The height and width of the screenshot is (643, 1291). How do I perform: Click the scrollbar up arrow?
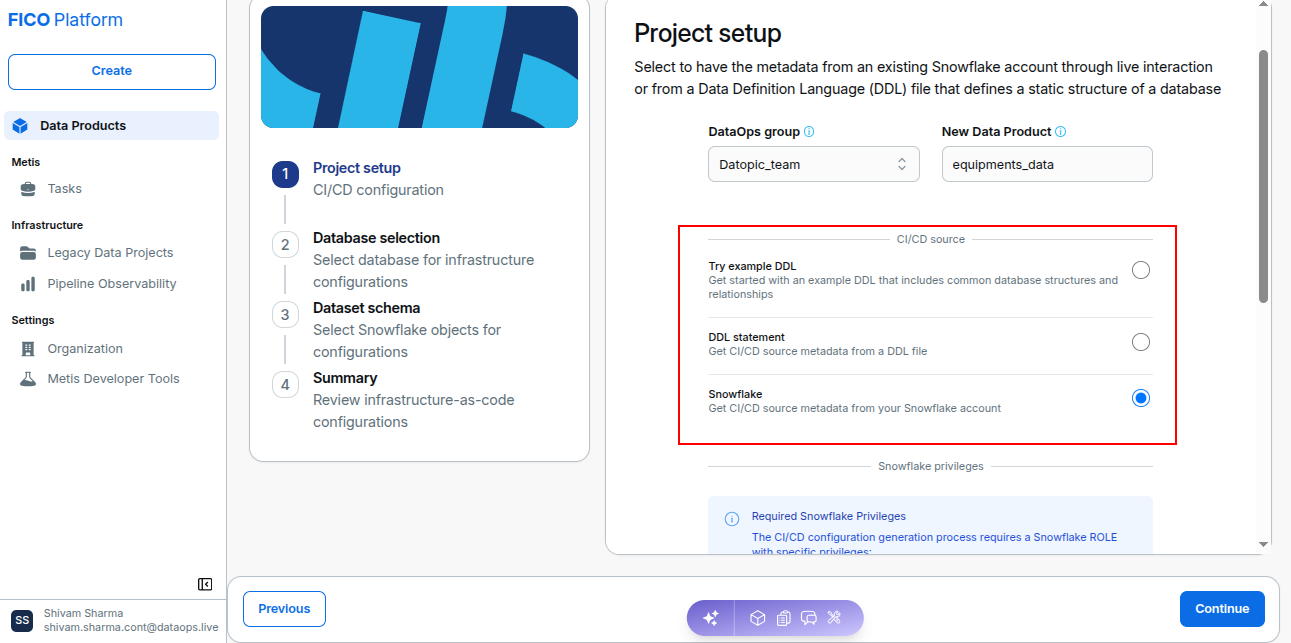1263,4
